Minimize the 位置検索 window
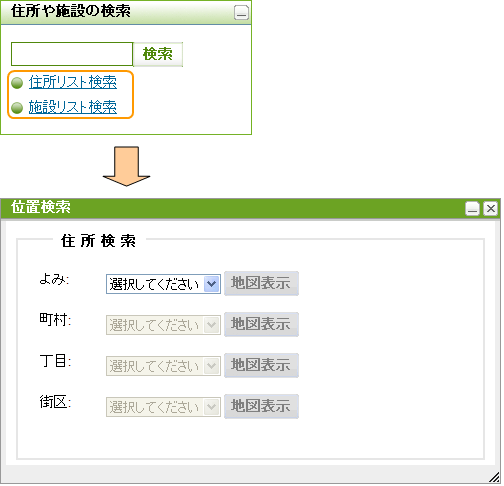Screen dimensions: 504x486 472,209
